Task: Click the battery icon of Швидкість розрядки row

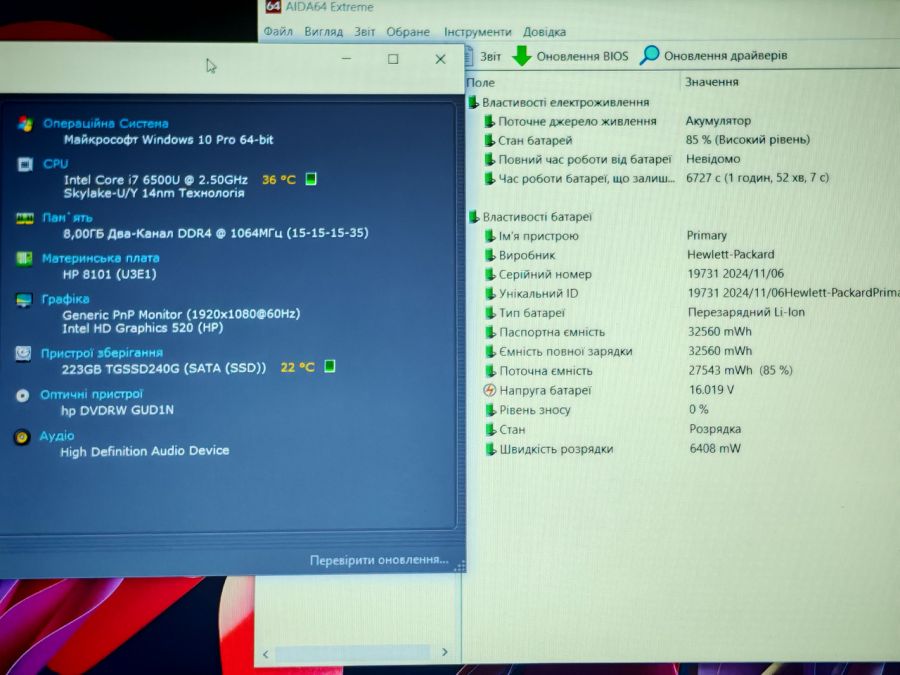Action: (490, 449)
